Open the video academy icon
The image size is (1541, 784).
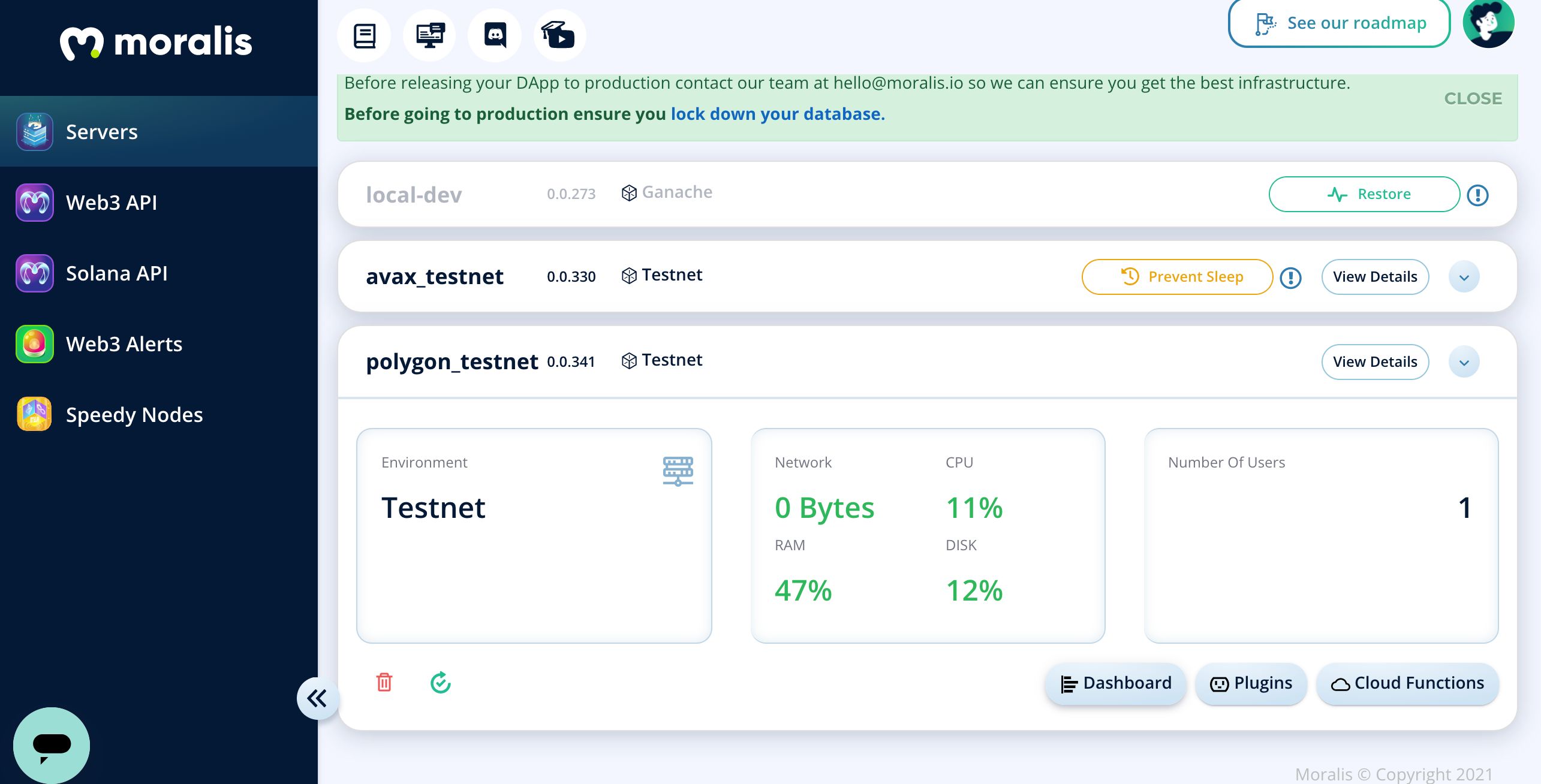(x=559, y=35)
